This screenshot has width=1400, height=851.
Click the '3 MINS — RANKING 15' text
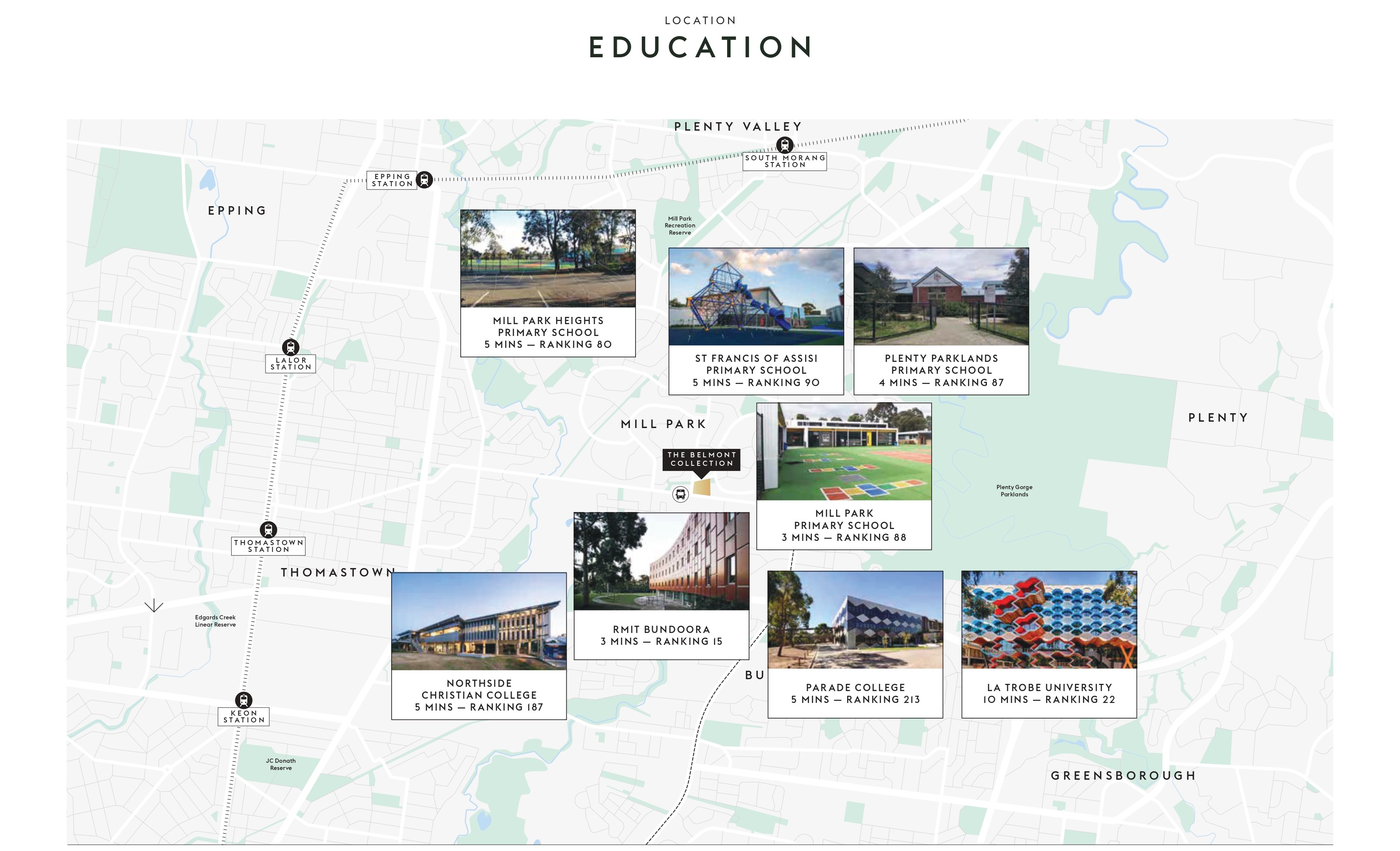point(661,641)
